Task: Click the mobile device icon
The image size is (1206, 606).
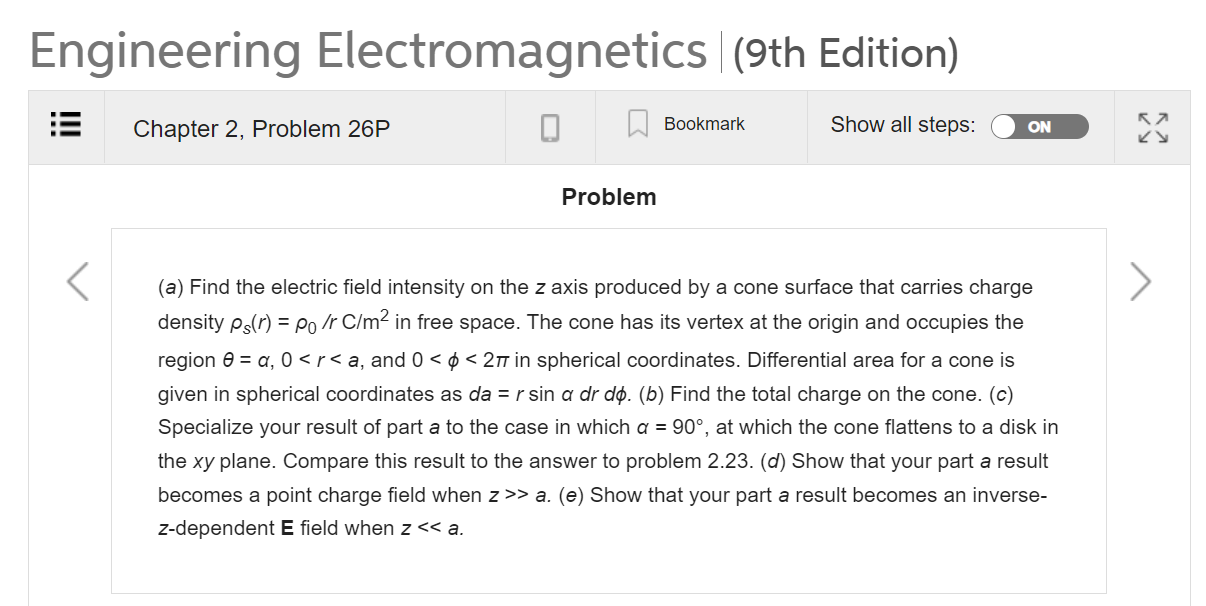Action: click(x=549, y=126)
